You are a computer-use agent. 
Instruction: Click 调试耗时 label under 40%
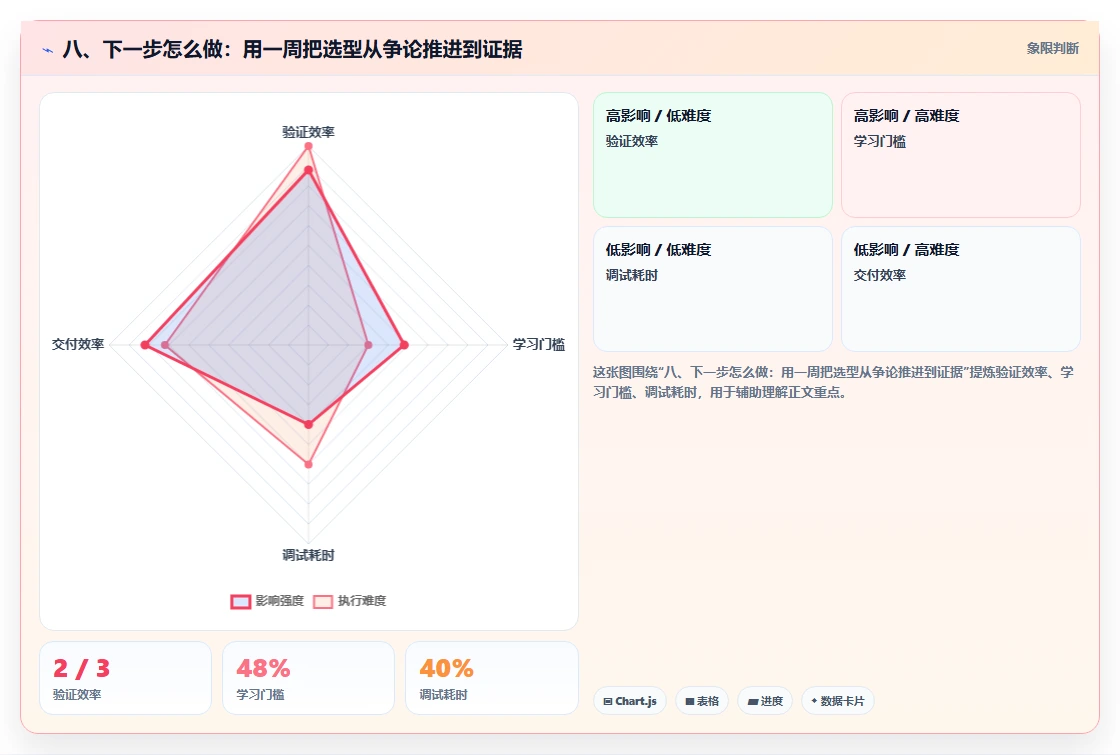[444, 694]
